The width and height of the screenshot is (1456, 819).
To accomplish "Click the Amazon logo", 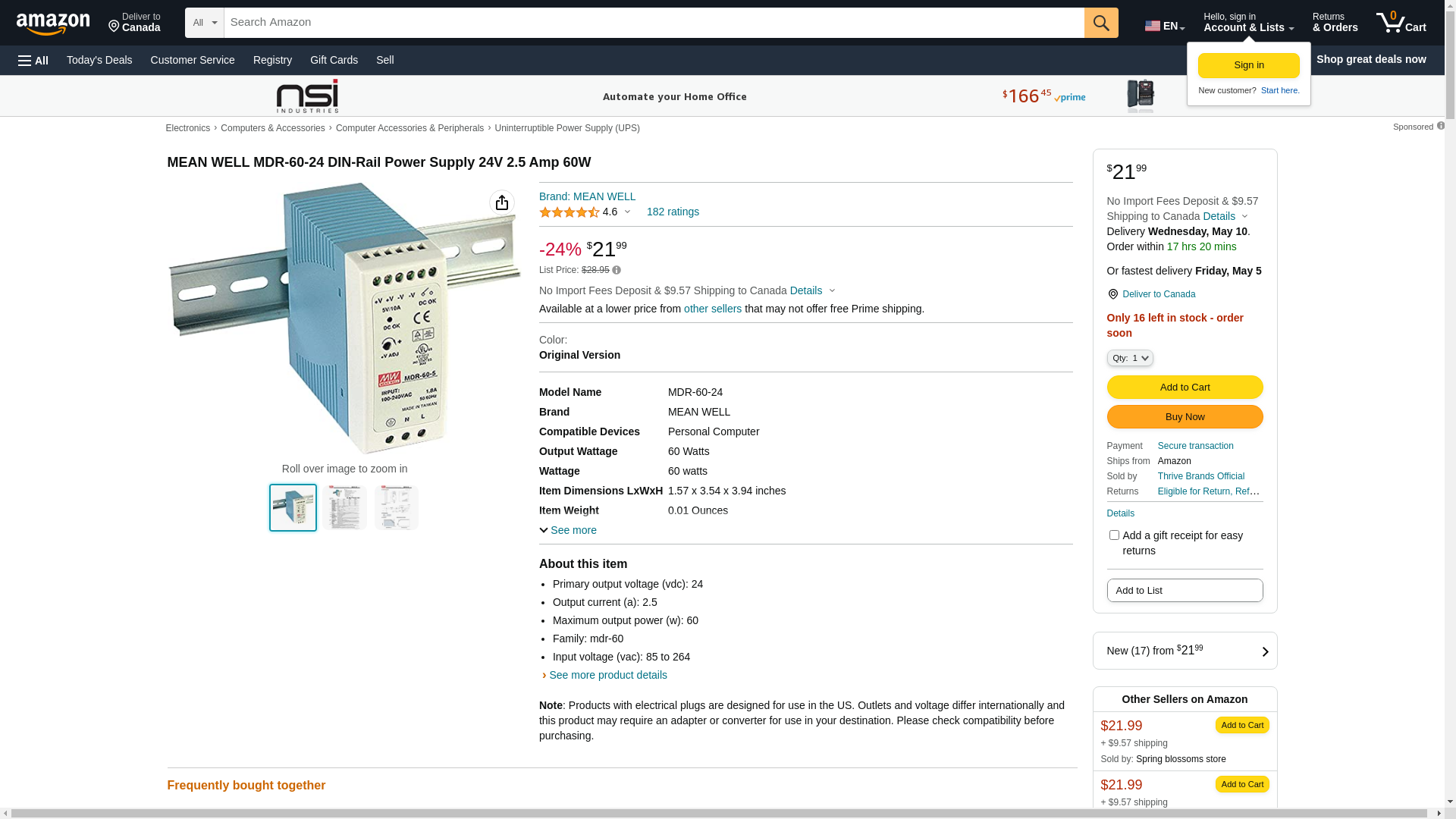I will pos(53,24).
